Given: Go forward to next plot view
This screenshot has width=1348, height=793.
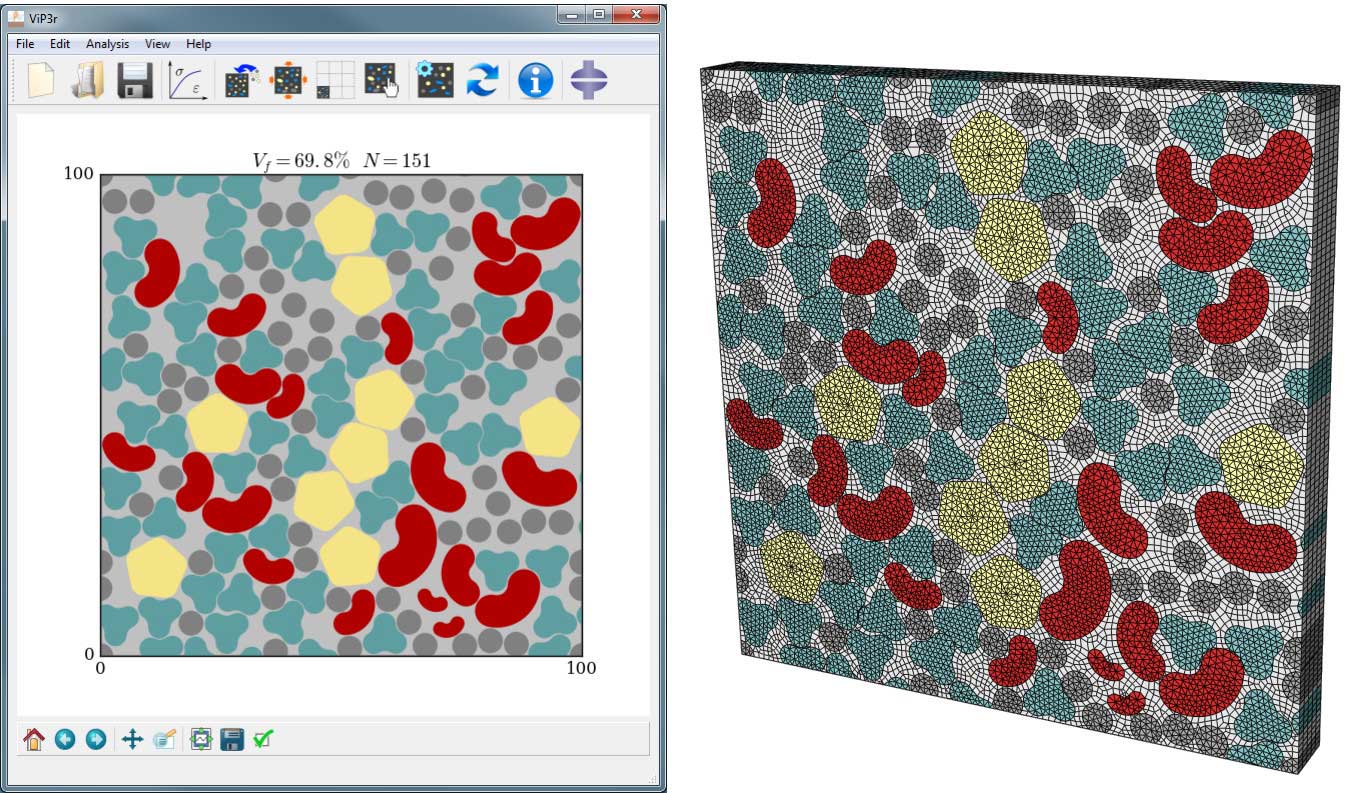Looking at the screenshot, I should pyautogui.click(x=96, y=740).
